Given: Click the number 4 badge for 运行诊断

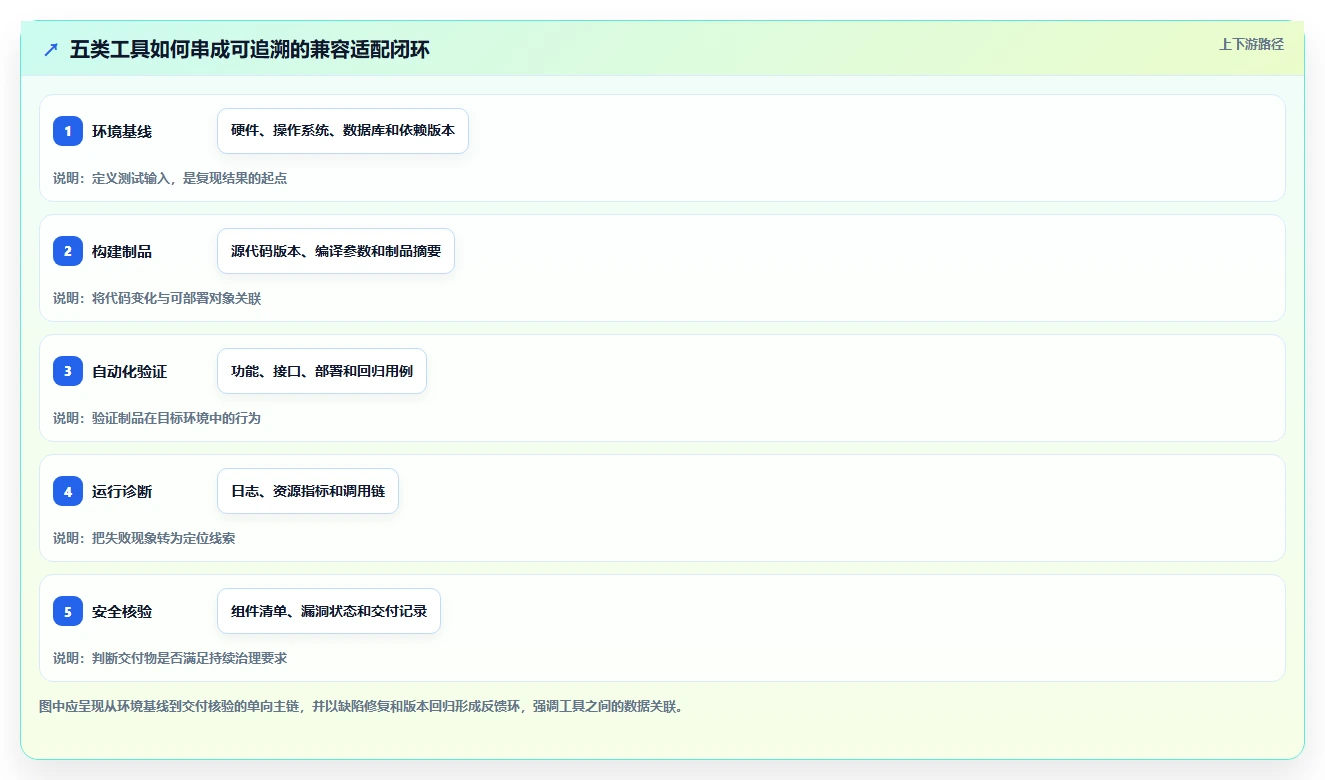Looking at the screenshot, I should pos(68,491).
